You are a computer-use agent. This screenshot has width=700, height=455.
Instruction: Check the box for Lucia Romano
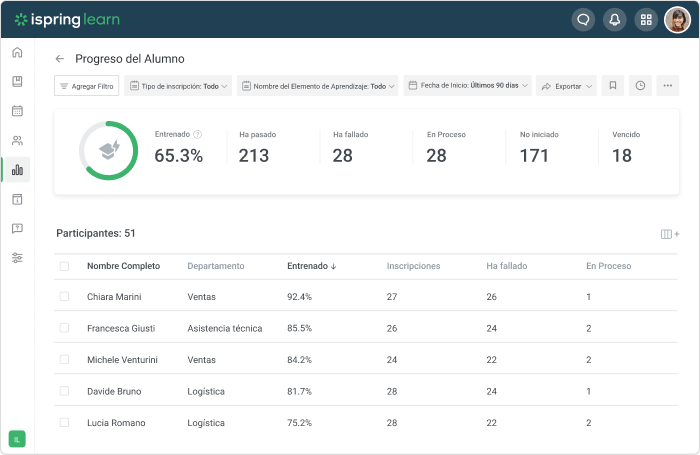[64, 422]
